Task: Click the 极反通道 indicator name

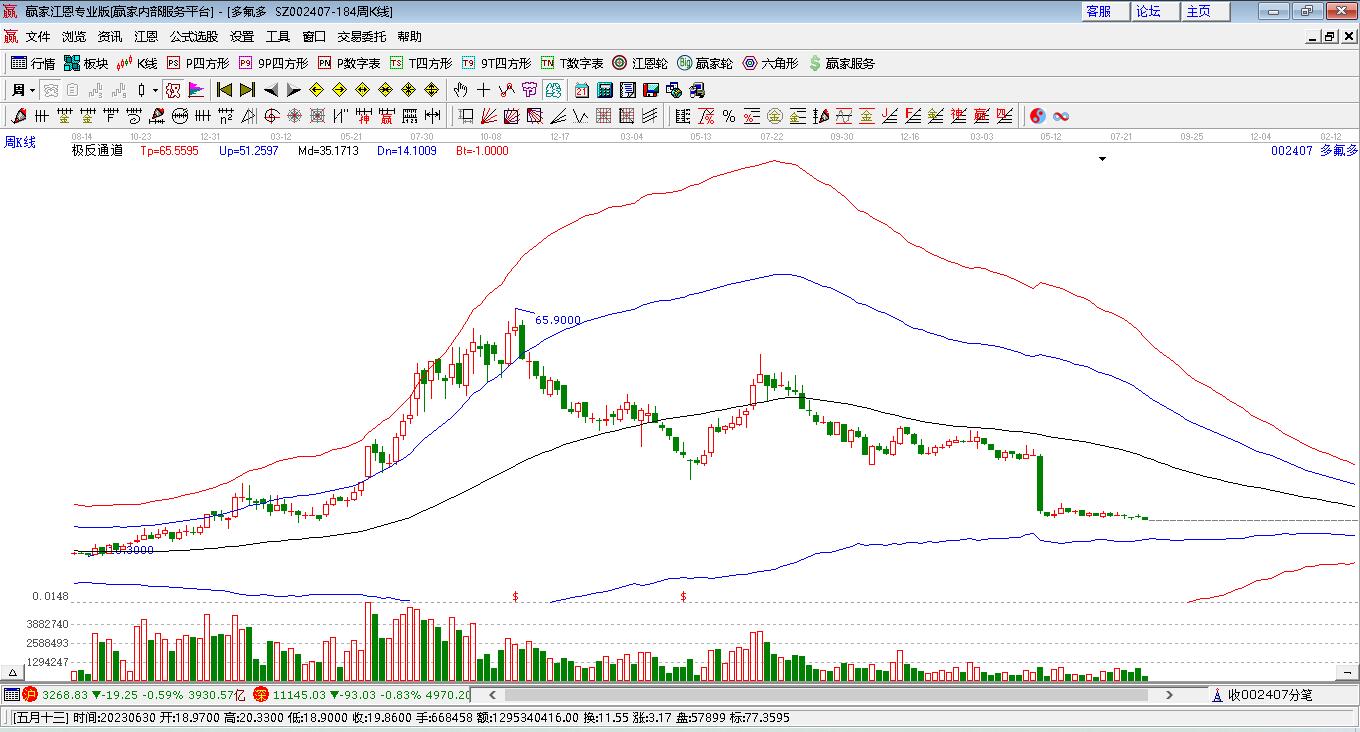Action: click(97, 151)
